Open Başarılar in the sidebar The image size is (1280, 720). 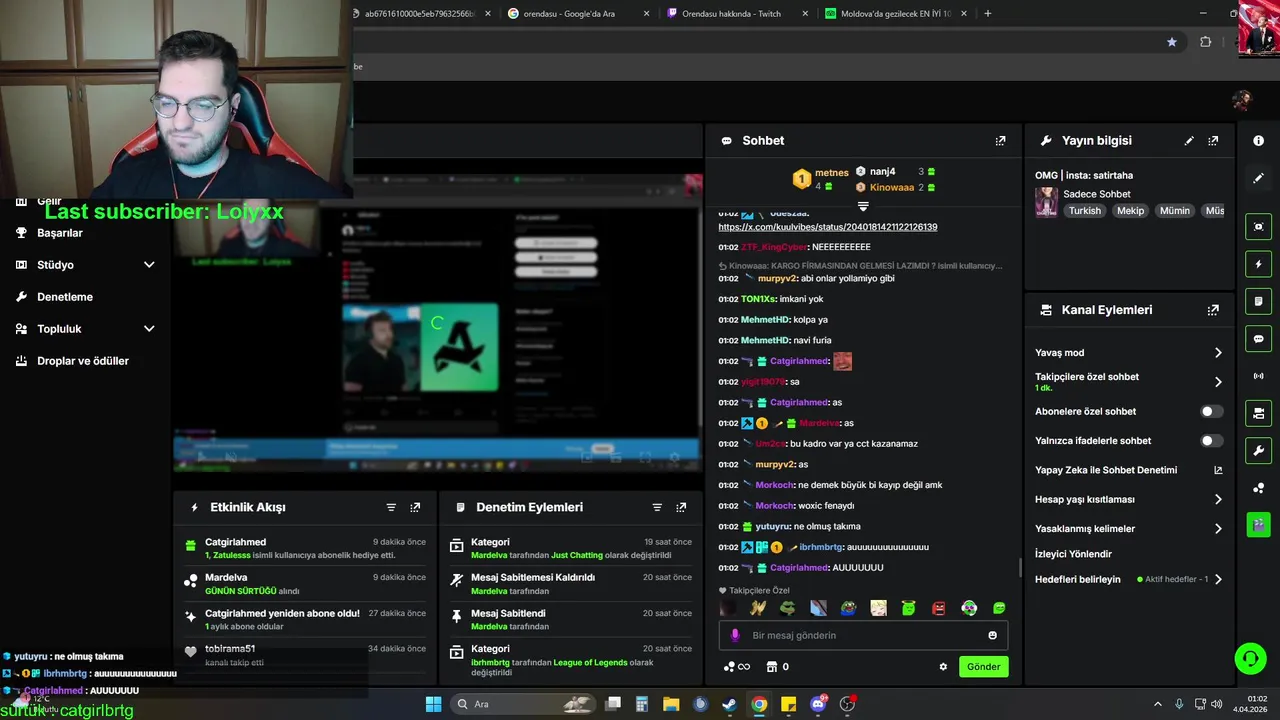(x=60, y=233)
